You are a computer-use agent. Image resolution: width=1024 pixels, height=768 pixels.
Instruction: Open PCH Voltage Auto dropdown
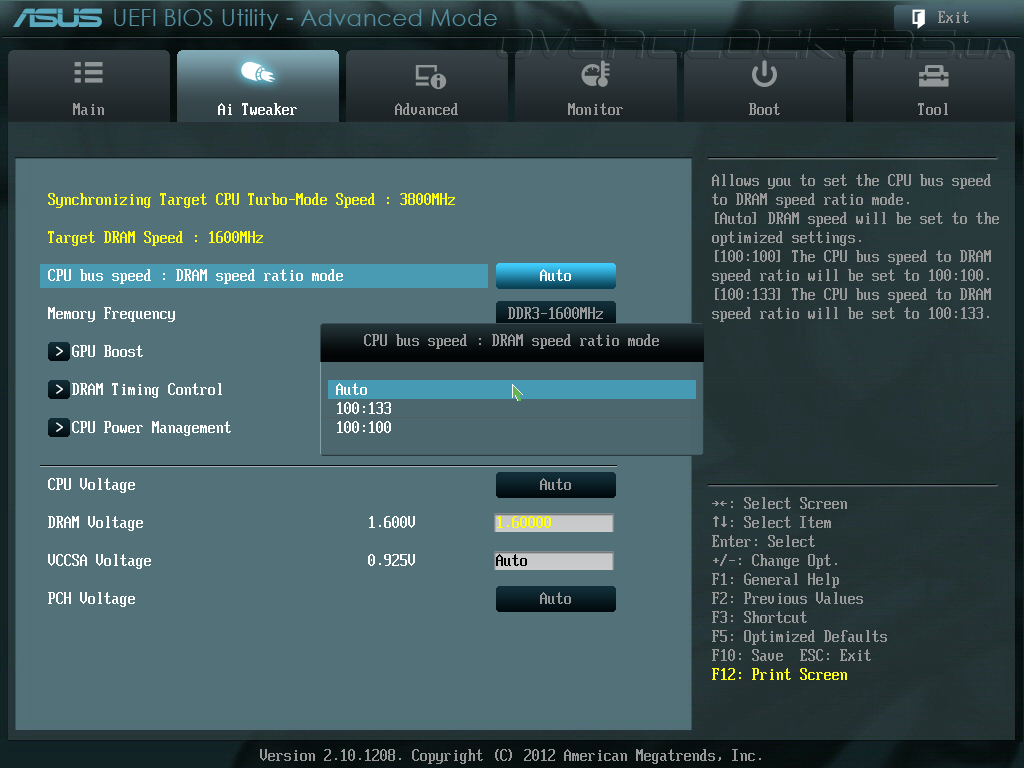coord(556,599)
